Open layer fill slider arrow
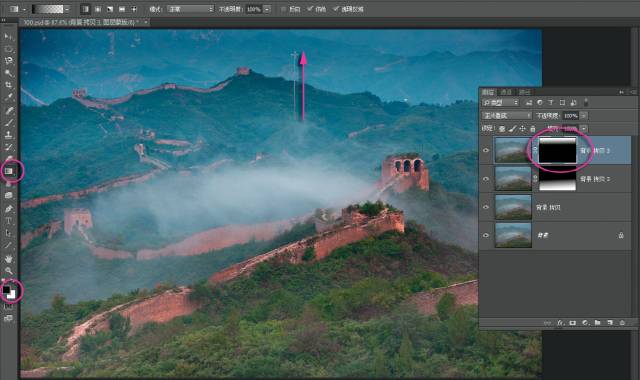Viewport: 640px width, 380px height. coord(584,129)
